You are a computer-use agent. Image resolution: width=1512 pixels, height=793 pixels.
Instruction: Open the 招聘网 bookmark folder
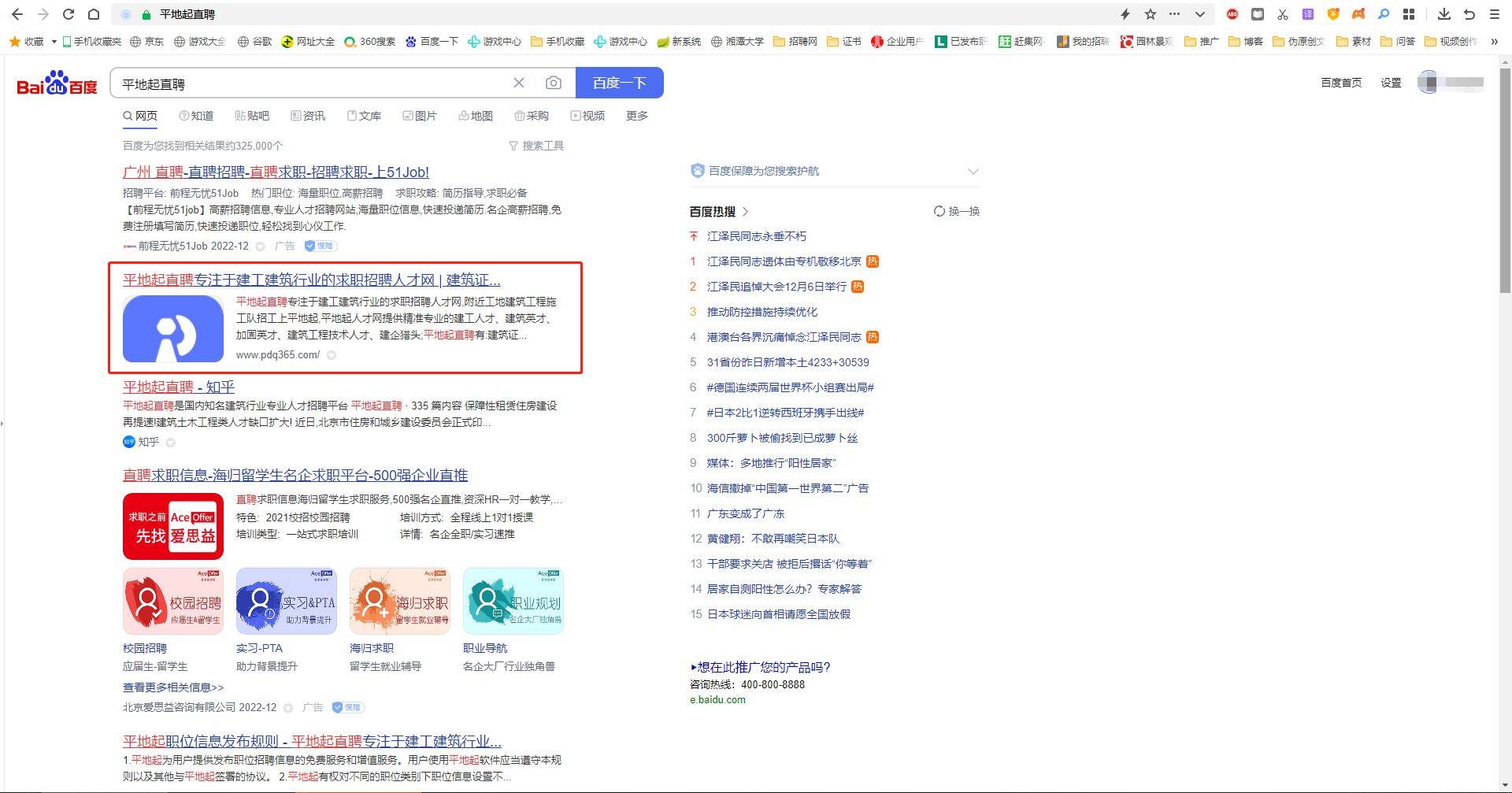pyautogui.click(x=795, y=41)
